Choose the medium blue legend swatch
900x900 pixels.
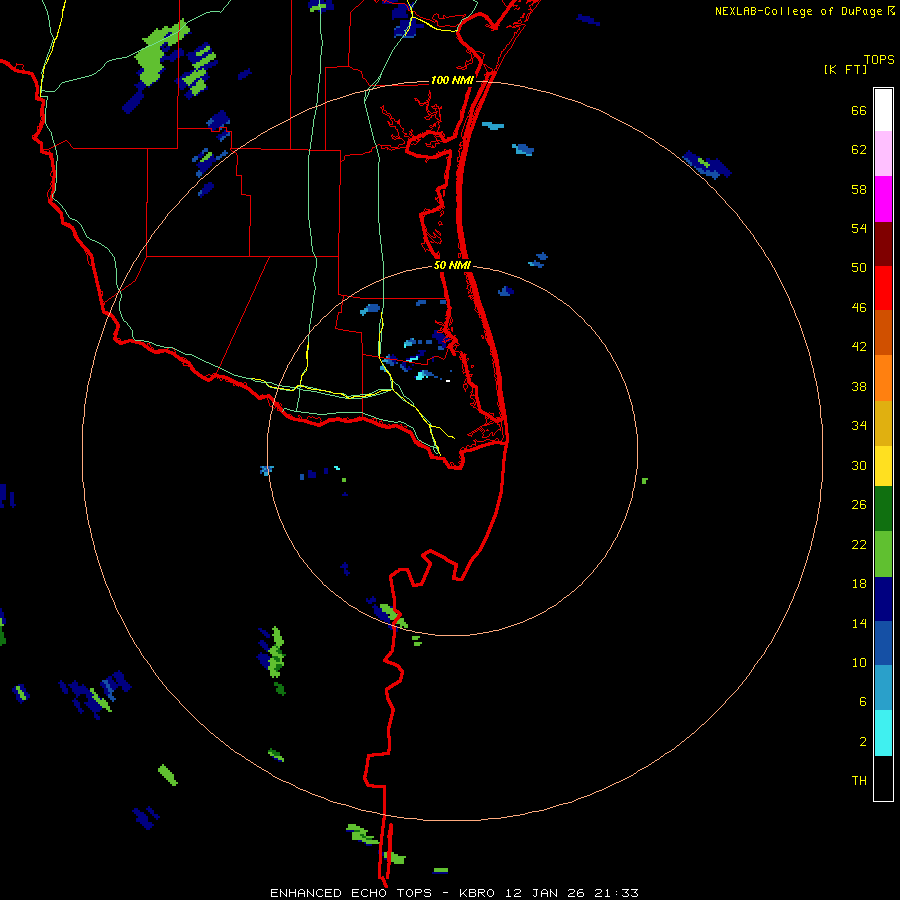tap(883, 643)
